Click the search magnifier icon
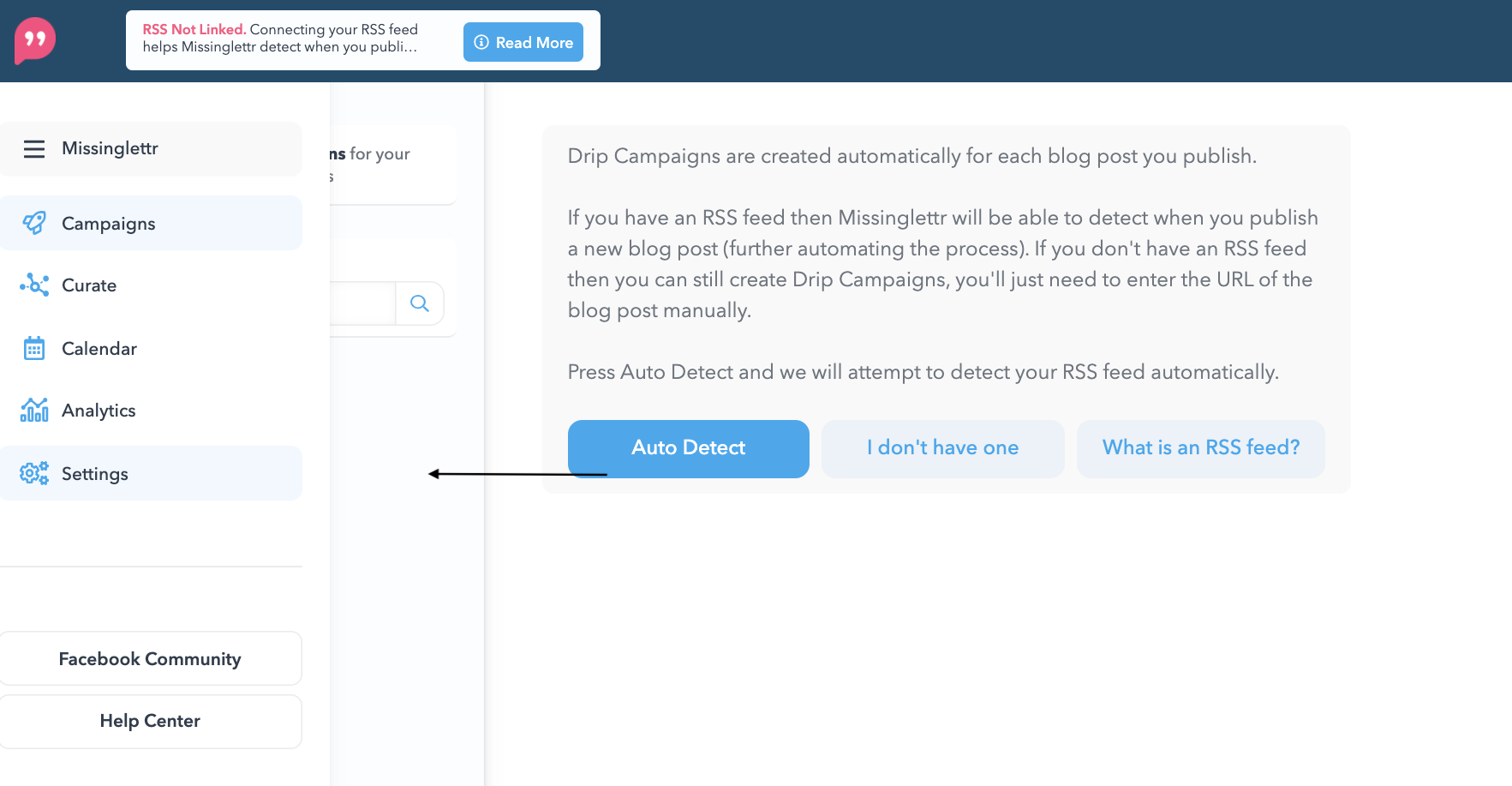This screenshot has width=1512, height=786. (420, 303)
